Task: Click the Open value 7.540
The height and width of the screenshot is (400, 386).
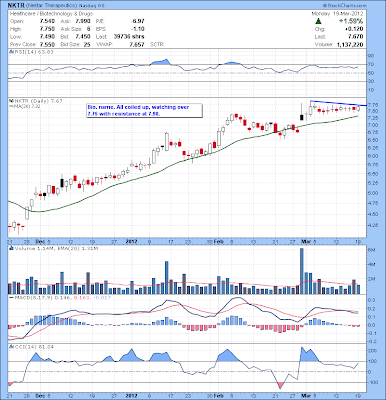Action: coord(47,21)
